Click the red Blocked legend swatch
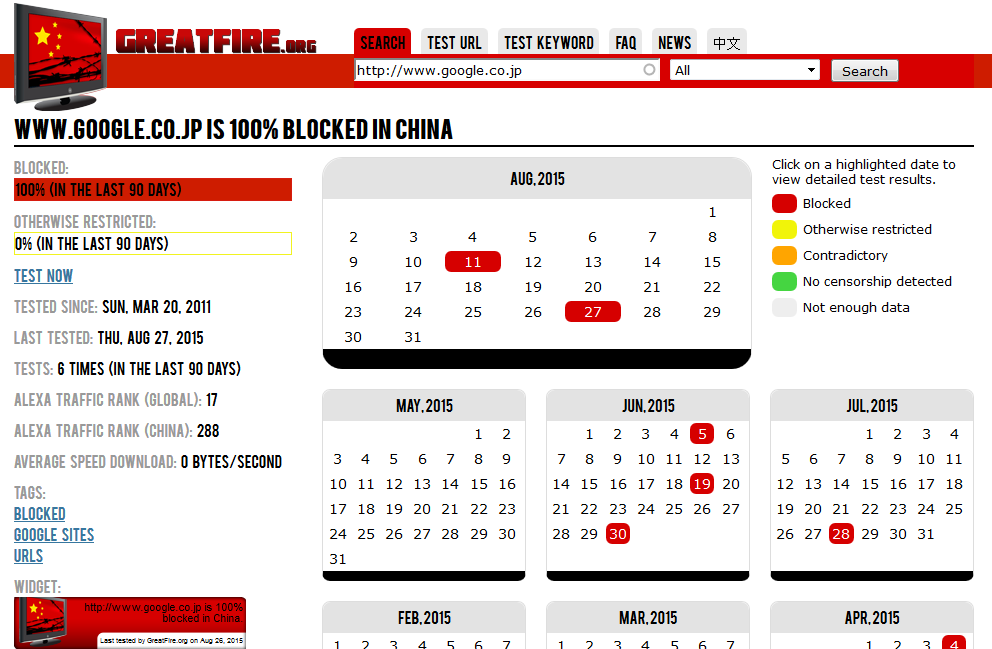Screen dimensions: 992x649 [784, 203]
